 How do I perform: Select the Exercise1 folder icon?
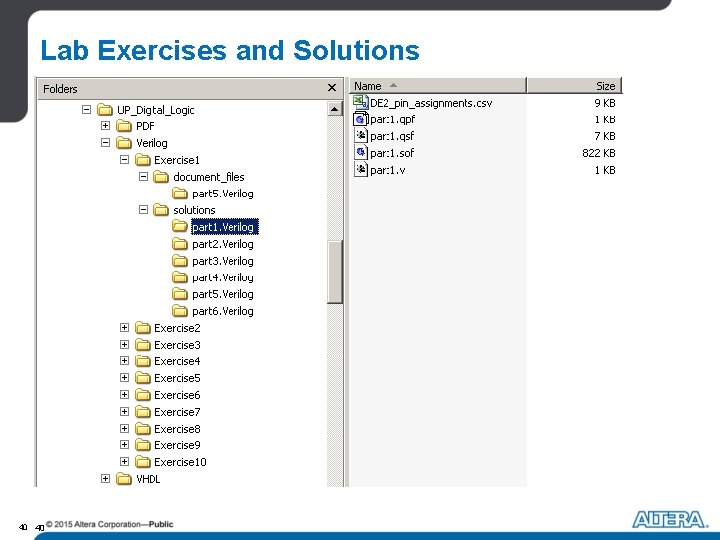coord(143,160)
